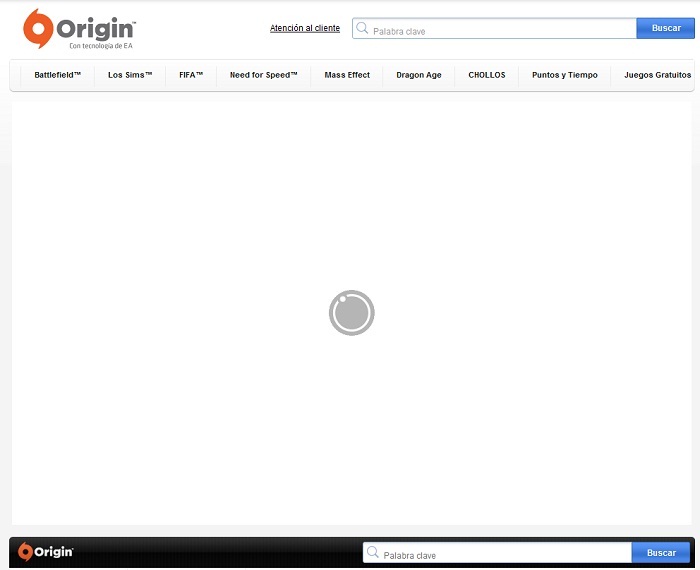
Task: Focus the top Palabra clave search field
Action: click(494, 28)
